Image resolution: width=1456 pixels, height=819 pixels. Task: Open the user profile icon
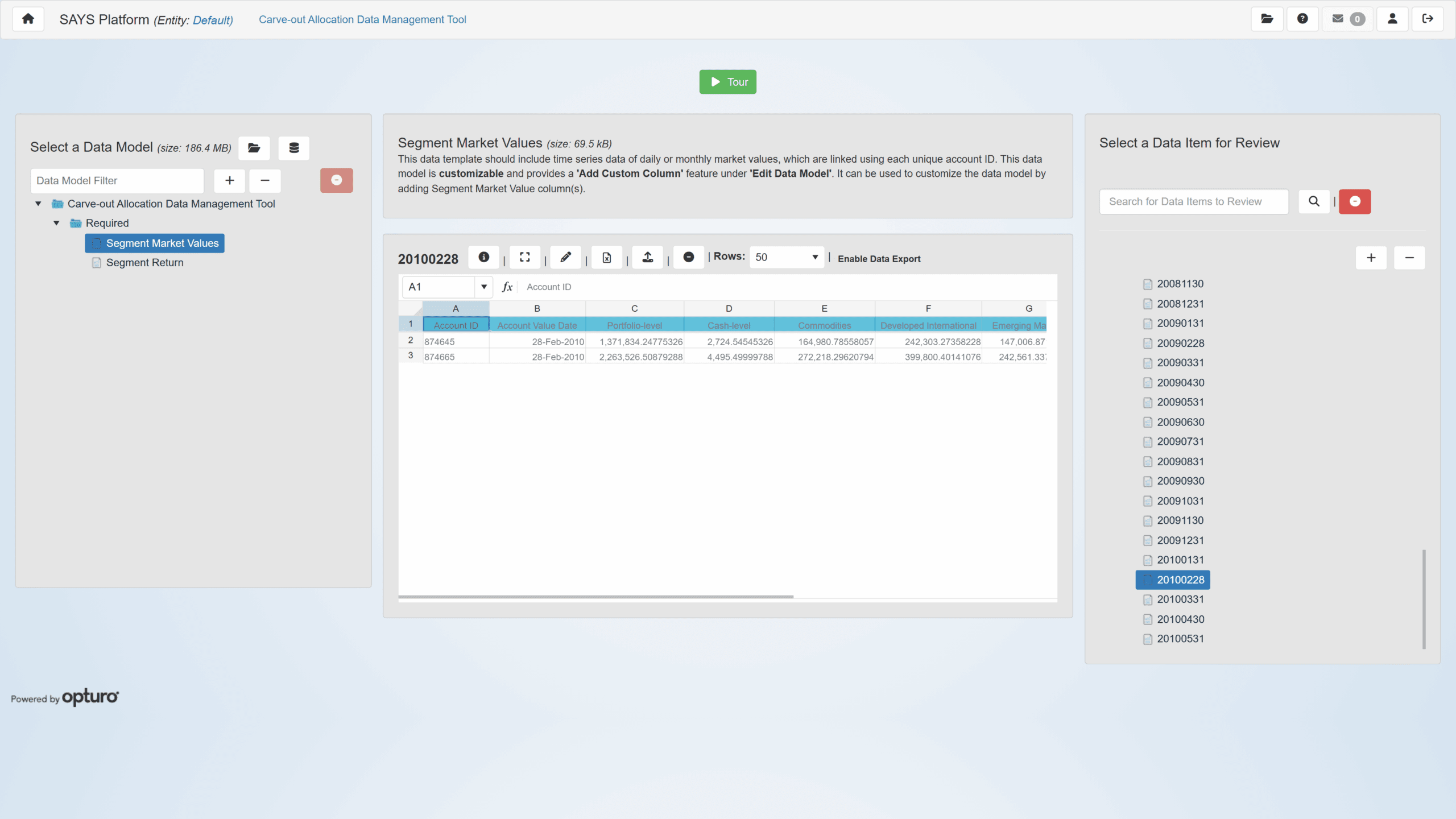pos(1392,19)
